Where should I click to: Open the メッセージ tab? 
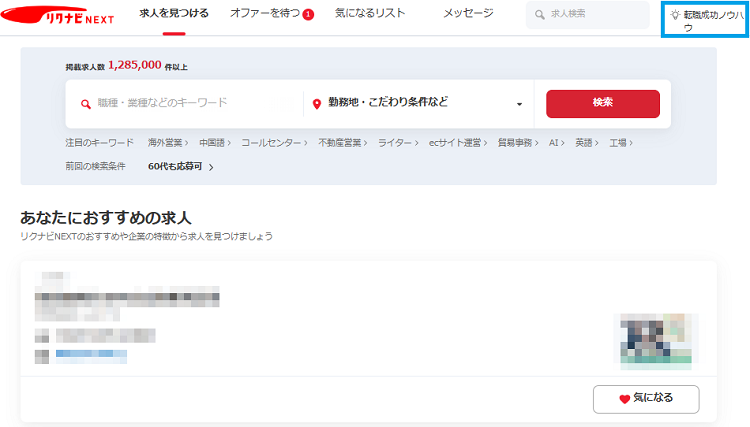click(x=468, y=15)
